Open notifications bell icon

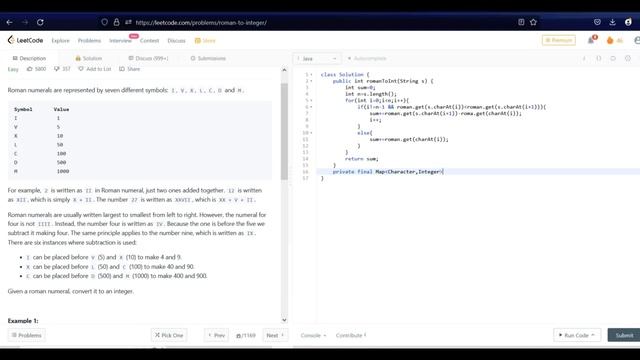(591, 40)
